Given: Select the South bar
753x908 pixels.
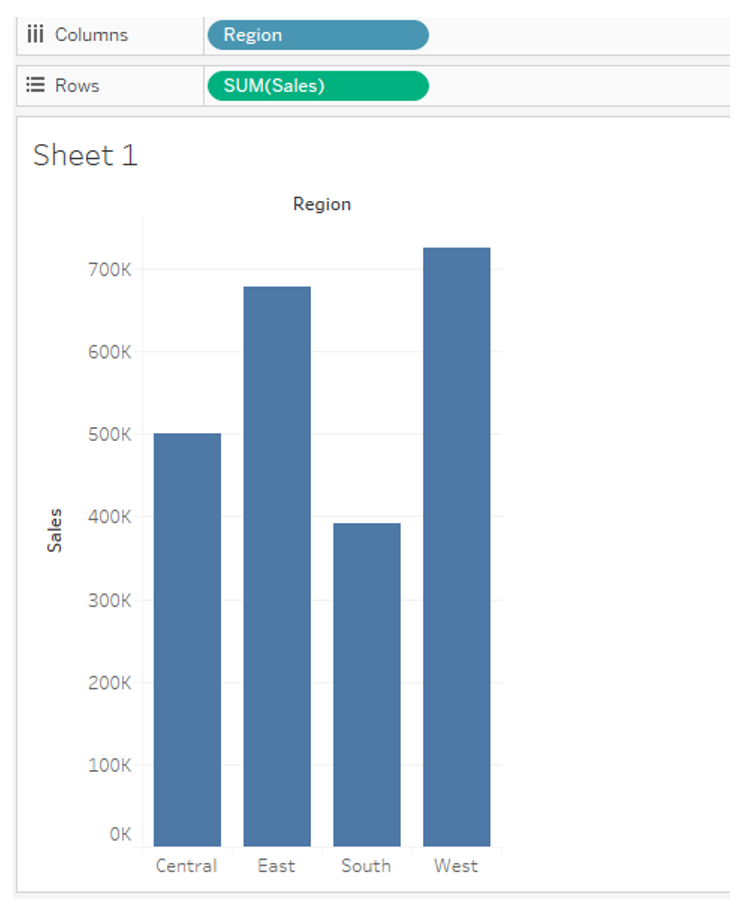Looking at the screenshot, I should (x=367, y=684).
